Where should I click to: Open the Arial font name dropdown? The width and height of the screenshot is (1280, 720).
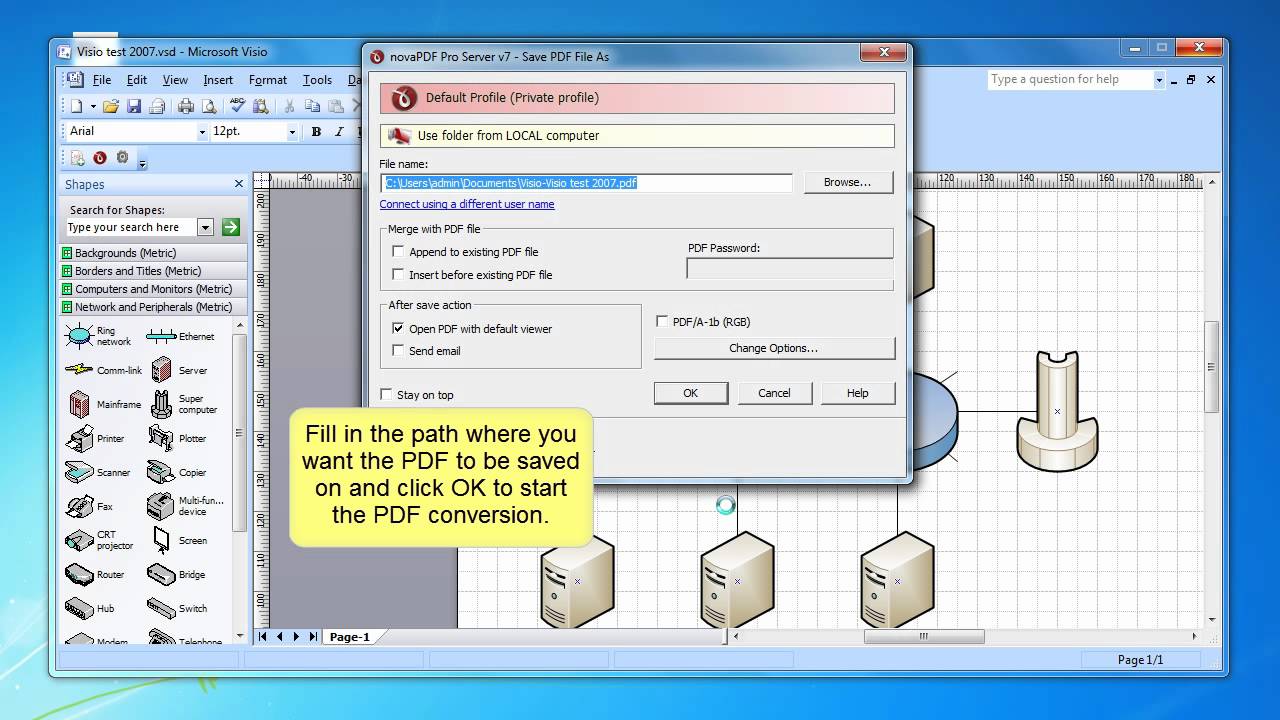(x=201, y=131)
